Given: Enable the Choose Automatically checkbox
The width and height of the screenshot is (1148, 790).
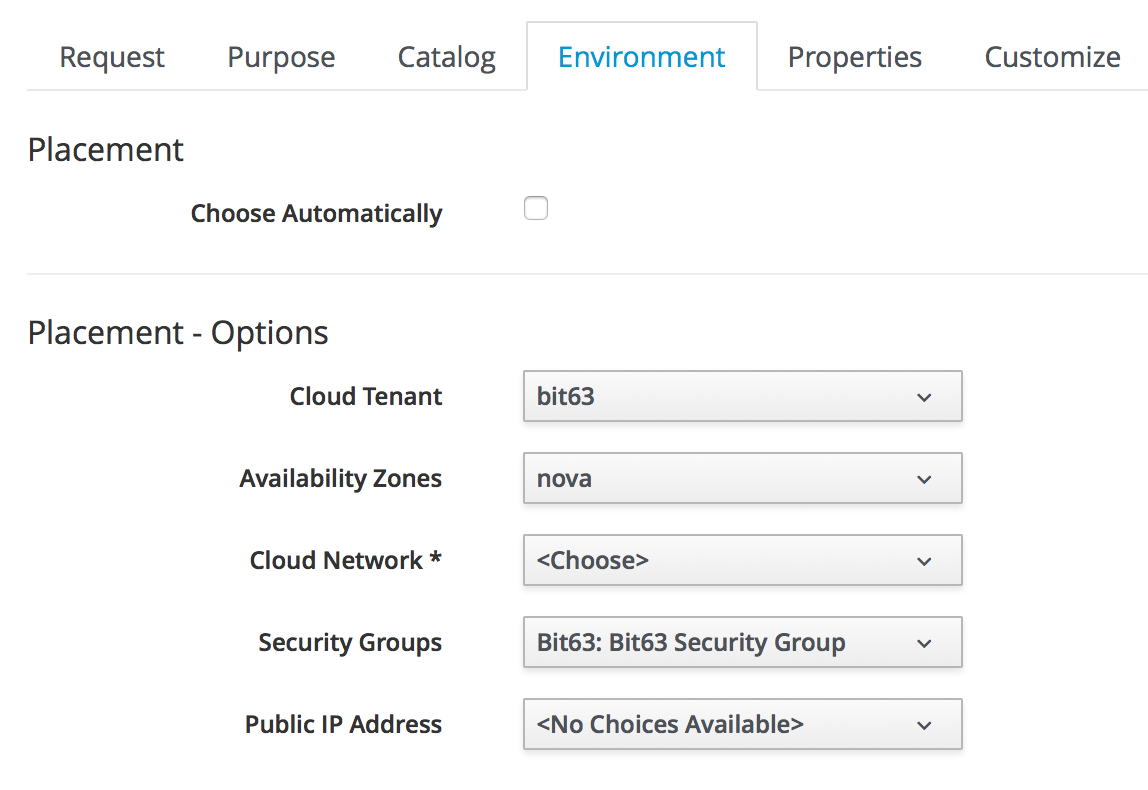Looking at the screenshot, I should tap(537, 209).
